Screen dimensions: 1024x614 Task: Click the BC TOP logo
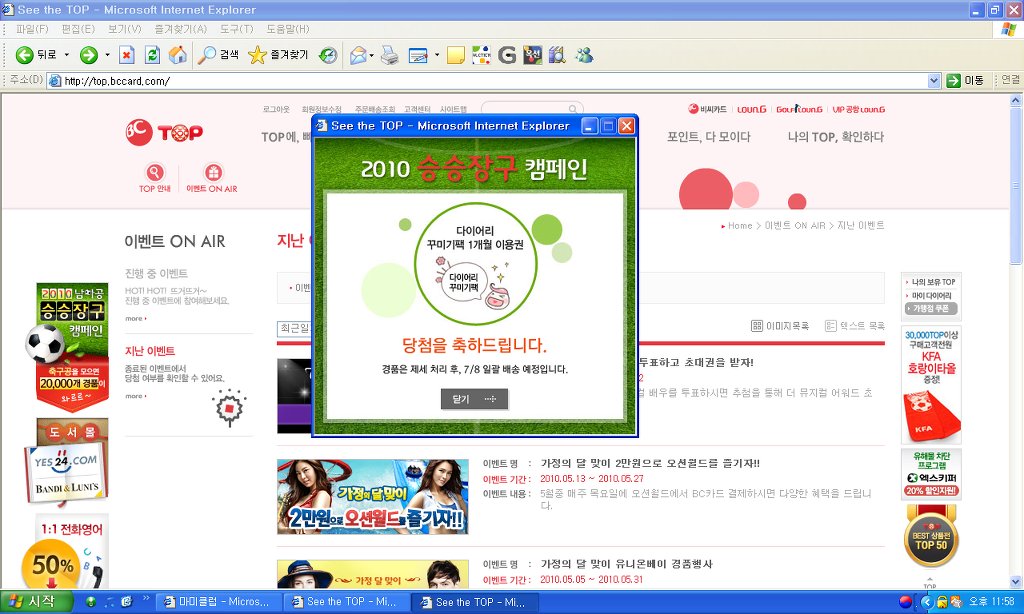click(165, 133)
